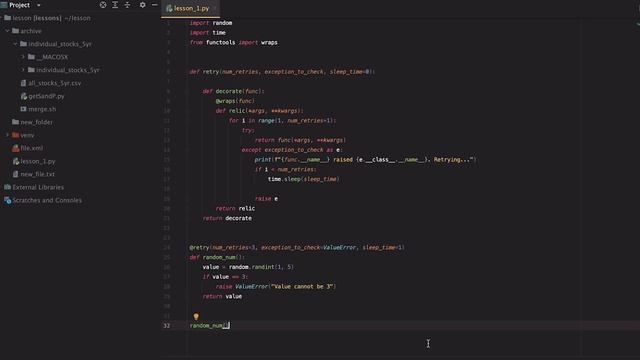The width and height of the screenshot is (640, 360).
Task: Click the 'return relic' line
Action: (x=235, y=208)
